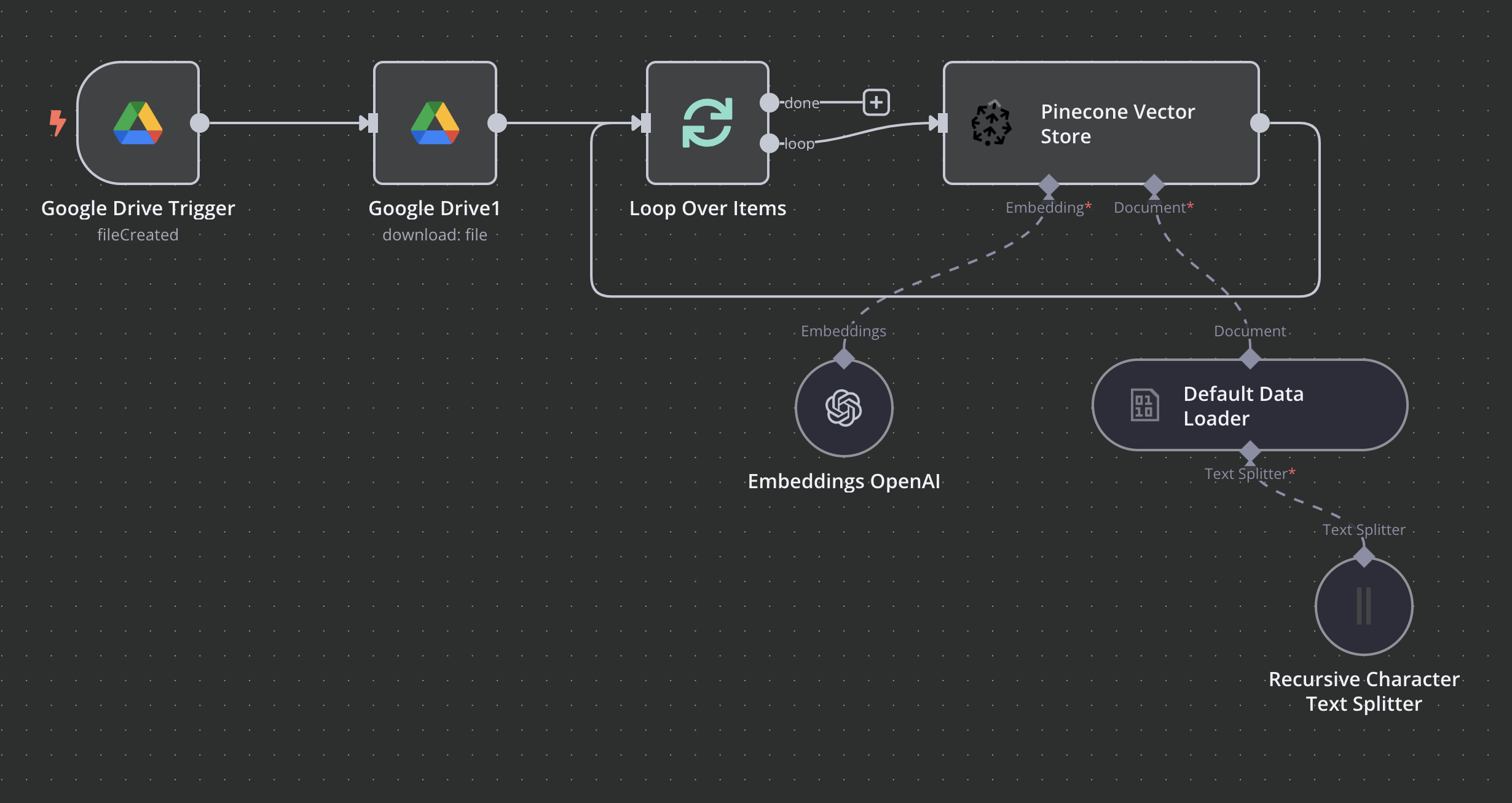Viewport: 1512px width, 803px height.
Task: Select the Google Drive1 node icon
Action: 435,123
